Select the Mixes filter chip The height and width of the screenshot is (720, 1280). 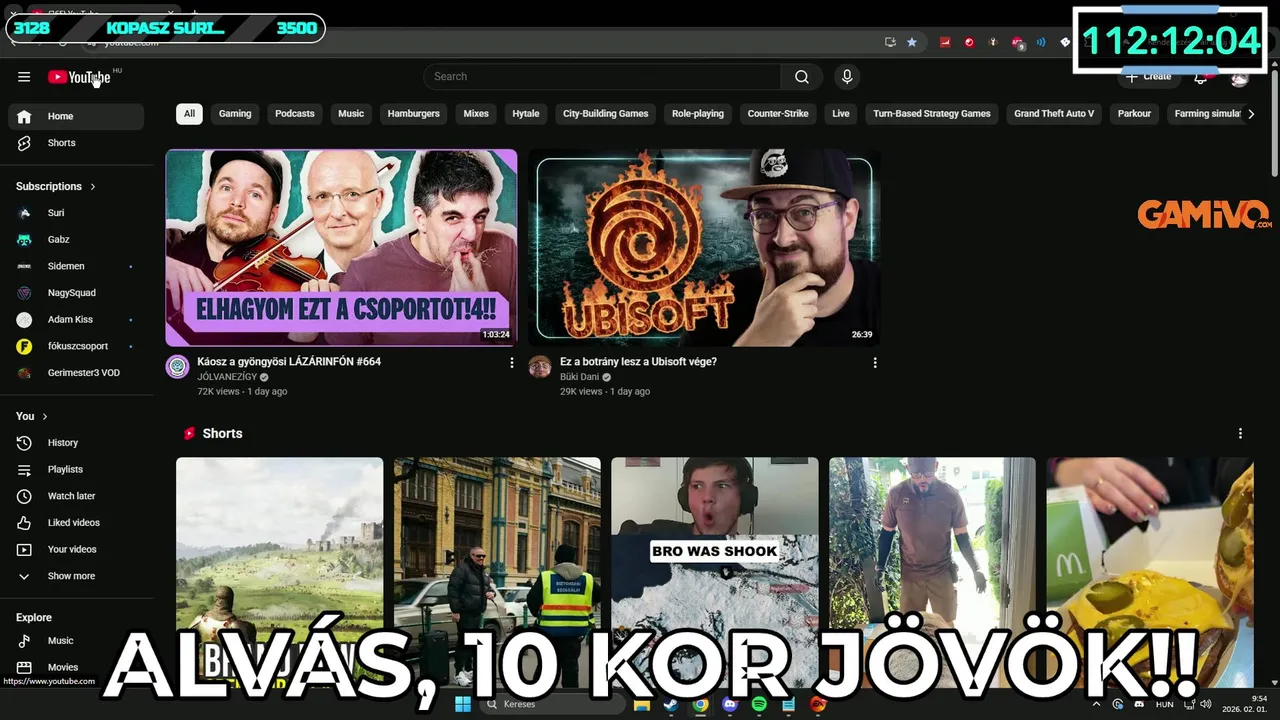(476, 114)
